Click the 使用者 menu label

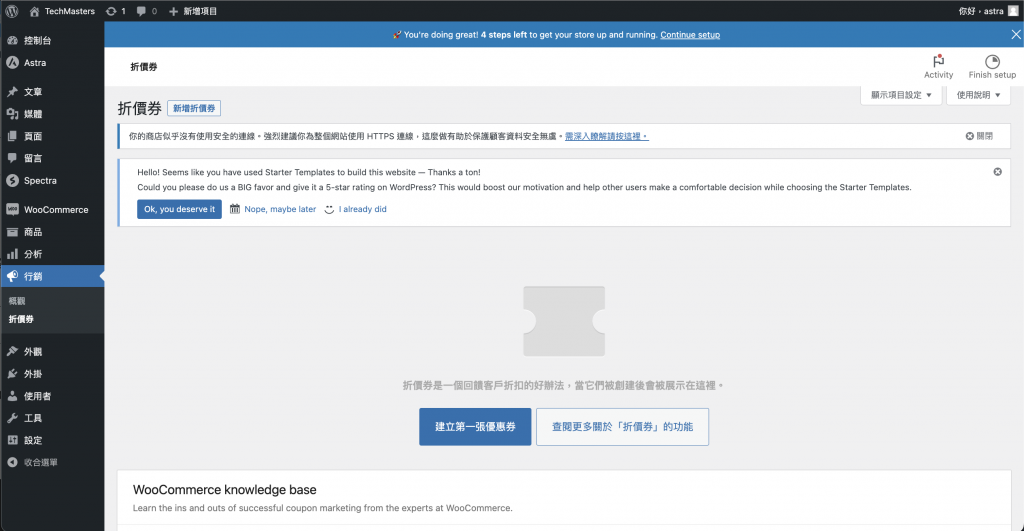38,396
